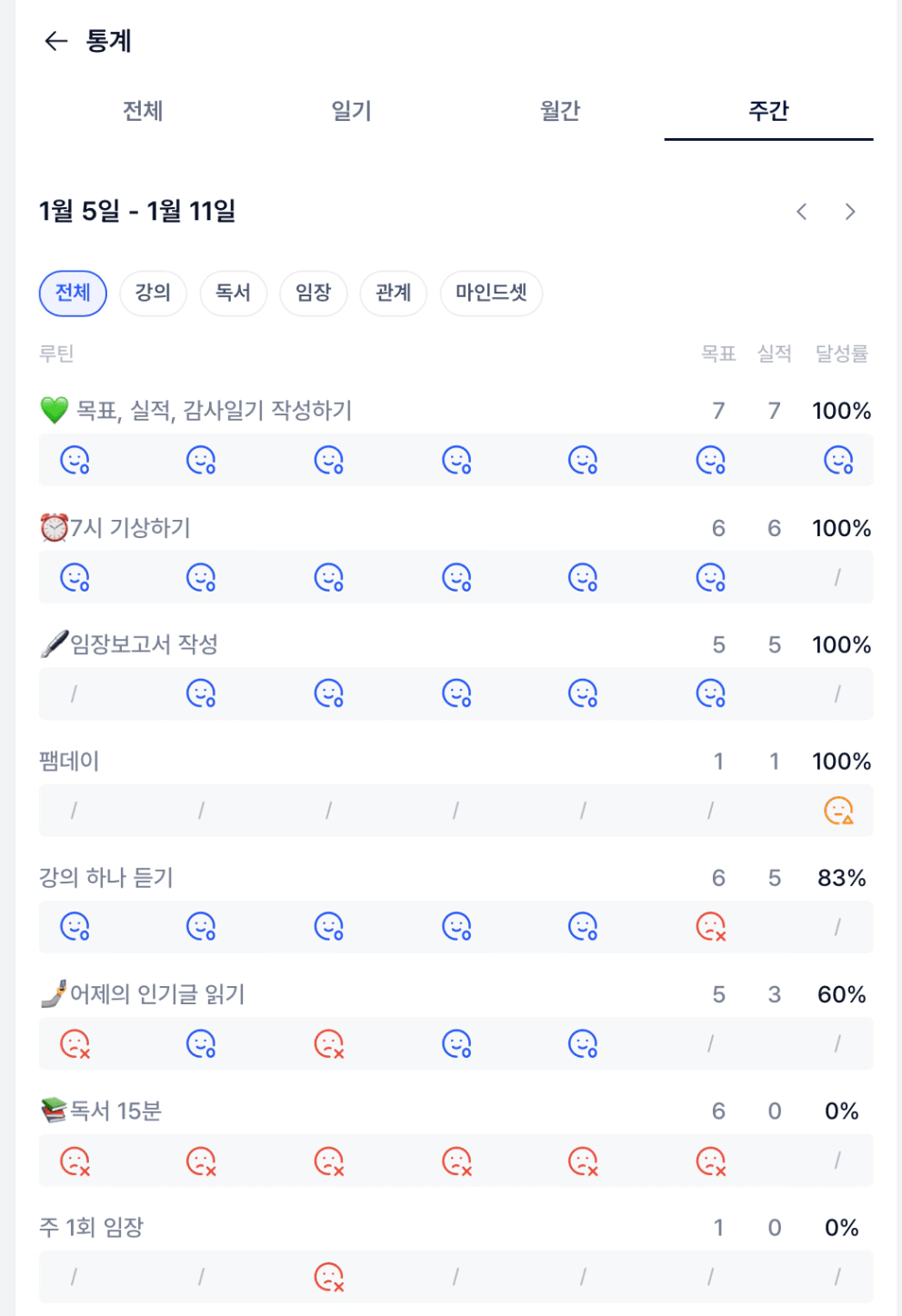Choose the 임장 category chip
Viewport: 902px width, 1316px height.
click(x=313, y=293)
